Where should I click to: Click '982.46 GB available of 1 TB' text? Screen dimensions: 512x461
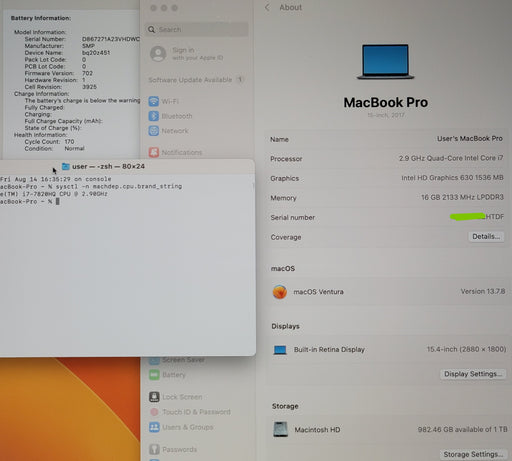[463, 430]
